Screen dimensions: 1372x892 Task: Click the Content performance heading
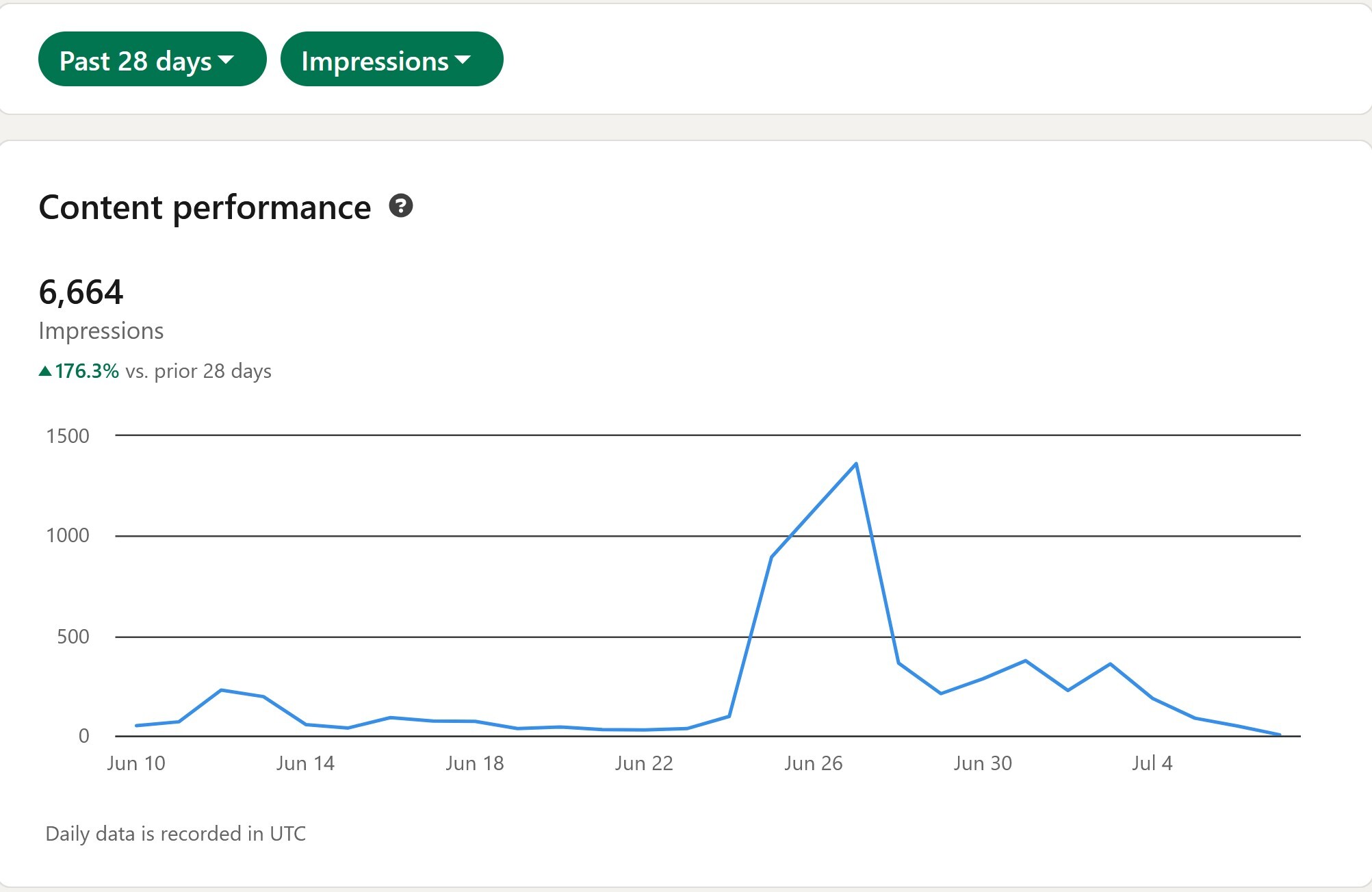(205, 207)
